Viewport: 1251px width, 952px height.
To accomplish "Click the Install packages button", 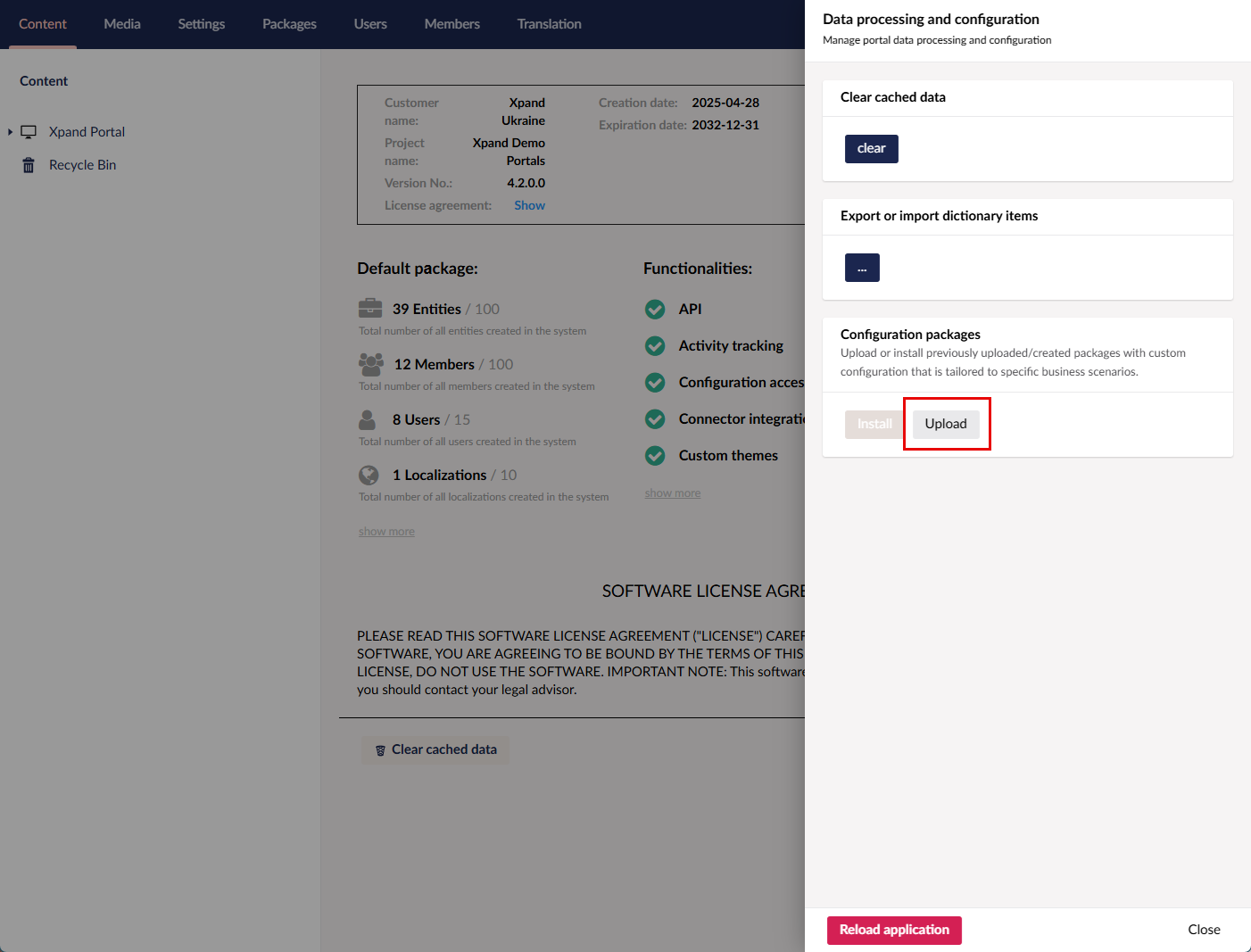I will point(874,424).
